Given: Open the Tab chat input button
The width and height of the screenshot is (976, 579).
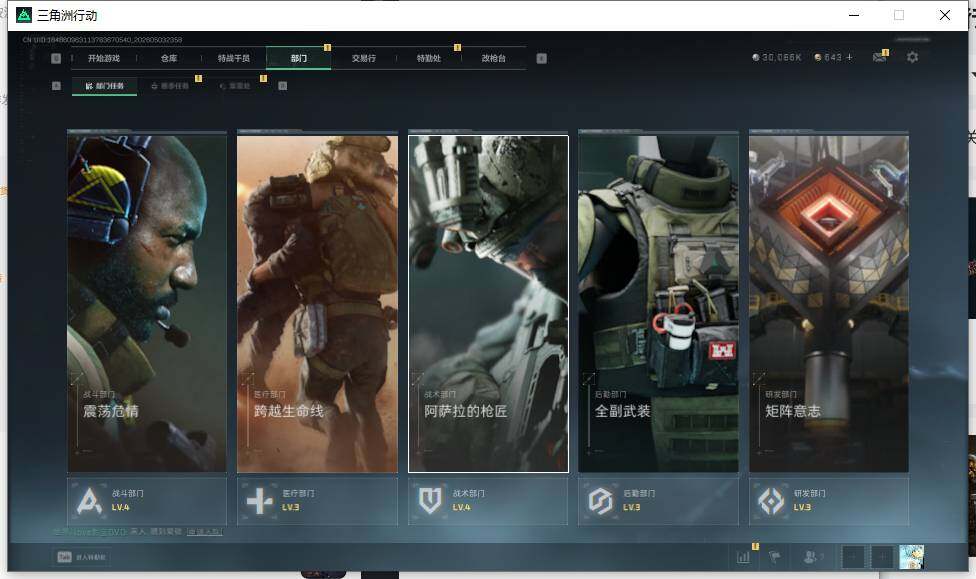Looking at the screenshot, I should [x=82, y=557].
